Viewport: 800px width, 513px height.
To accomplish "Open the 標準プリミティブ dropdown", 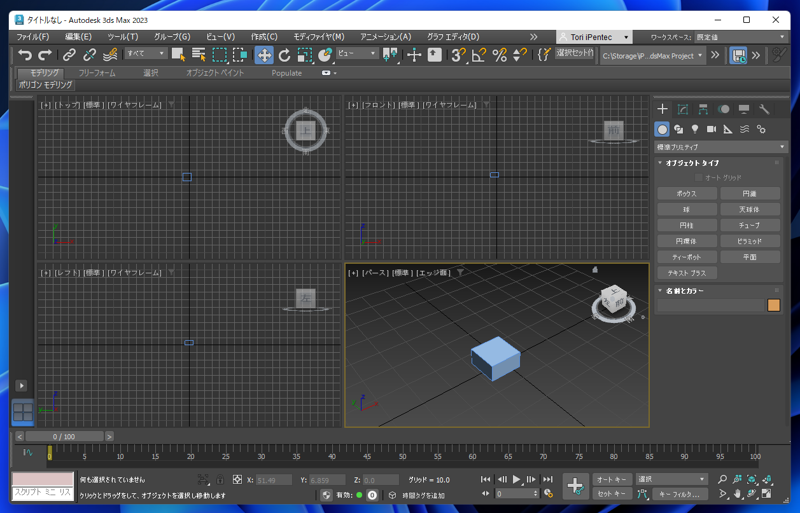I will [720, 147].
